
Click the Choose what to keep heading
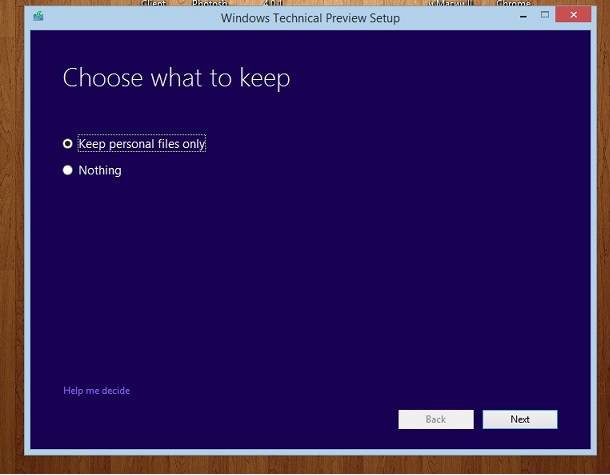coord(176,78)
